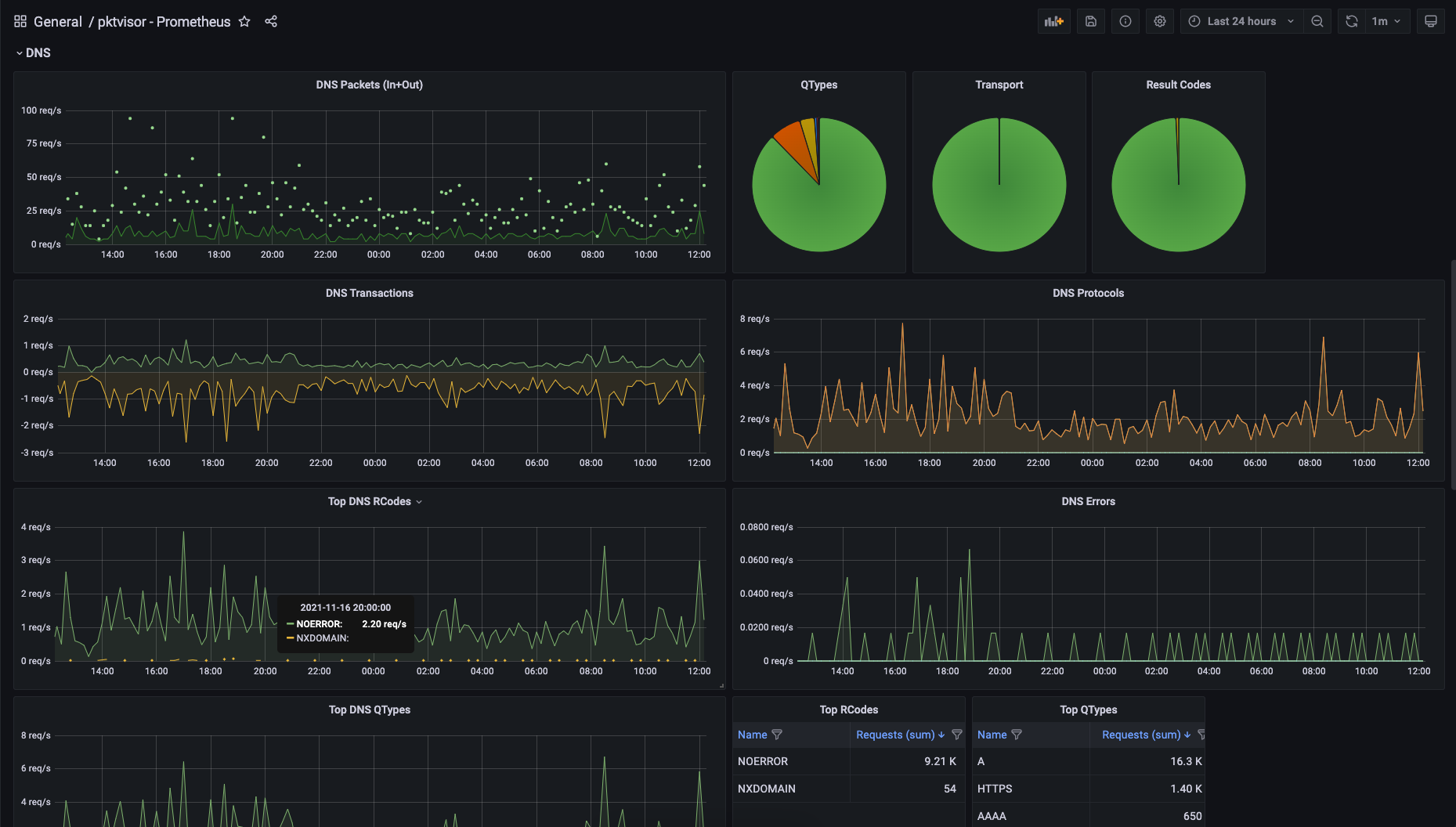Share the dashboard via share icon
This screenshot has height=827, width=1456.
coord(271,21)
